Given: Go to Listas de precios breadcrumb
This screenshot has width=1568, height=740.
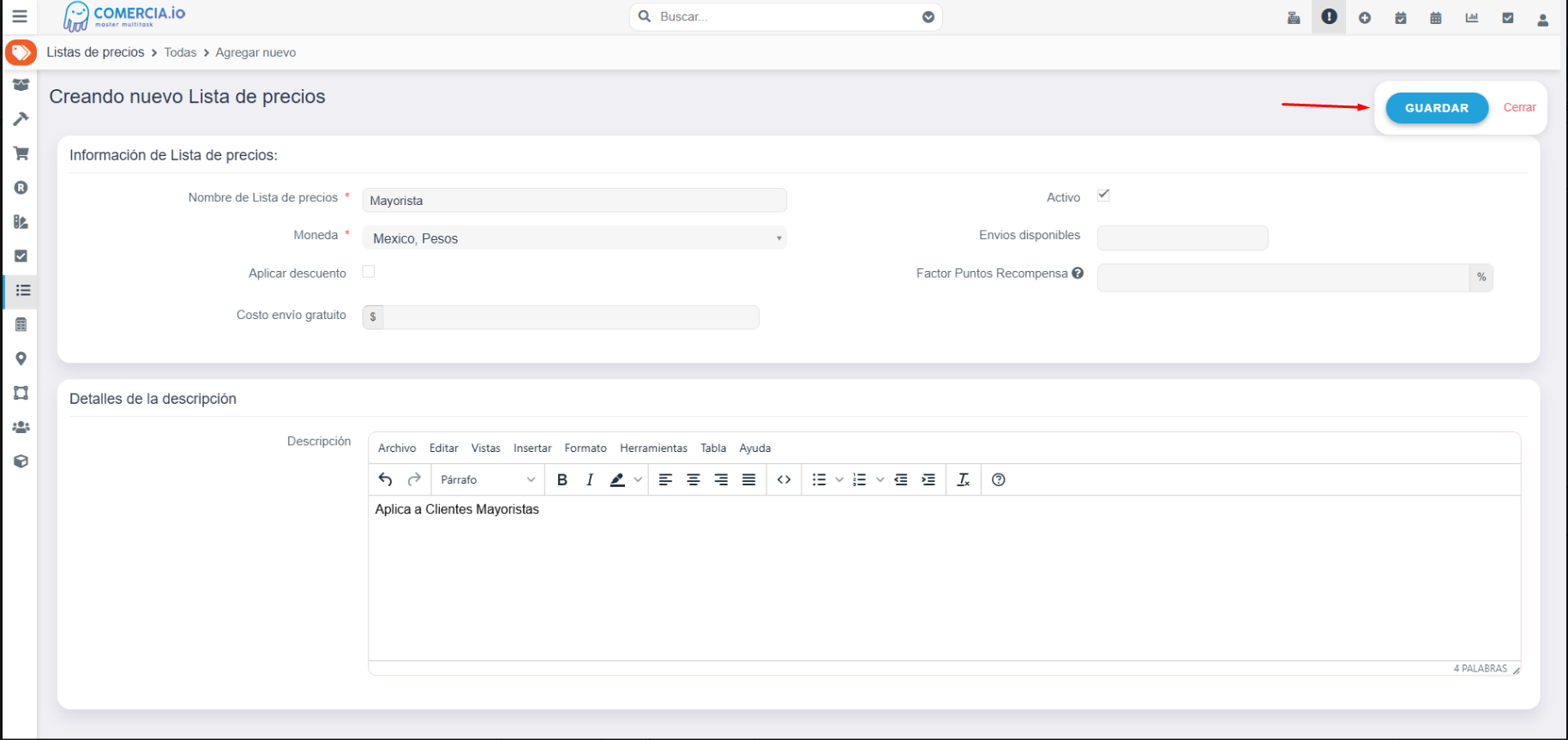Looking at the screenshot, I should [95, 52].
